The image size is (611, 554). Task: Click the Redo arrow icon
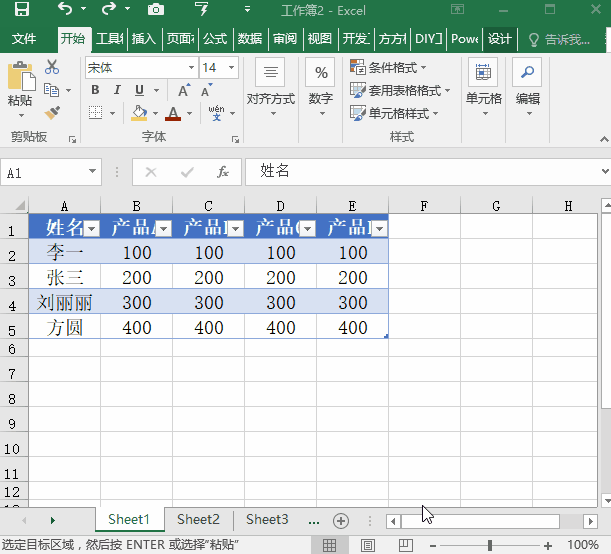tap(109, 9)
